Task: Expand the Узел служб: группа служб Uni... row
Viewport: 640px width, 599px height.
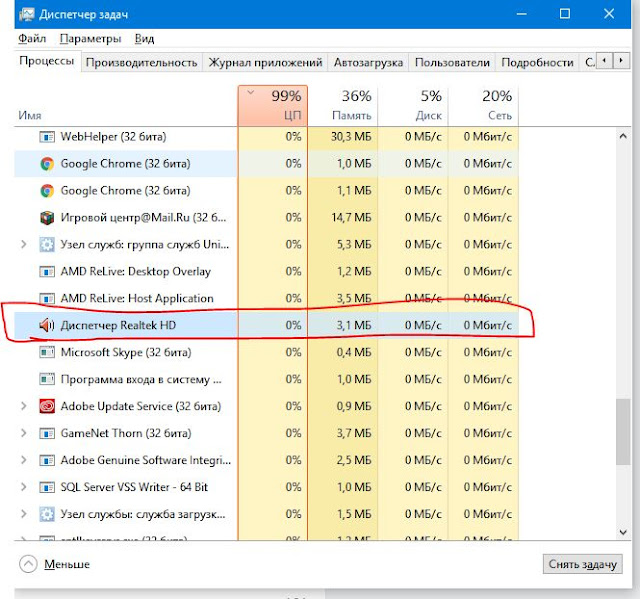Action: 24,244
